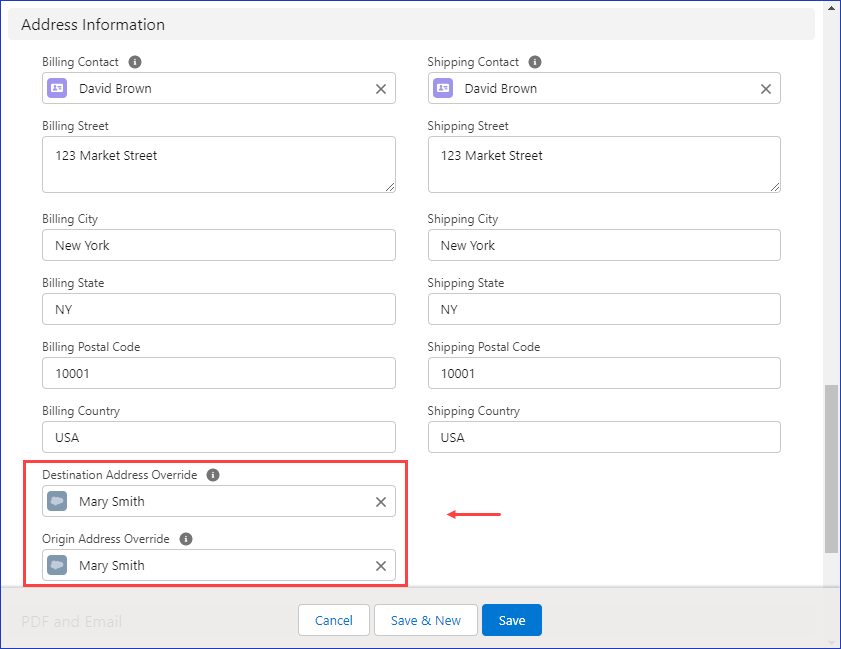
Task: Edit the Billing Postal Code field
Action: pos(219,373)
